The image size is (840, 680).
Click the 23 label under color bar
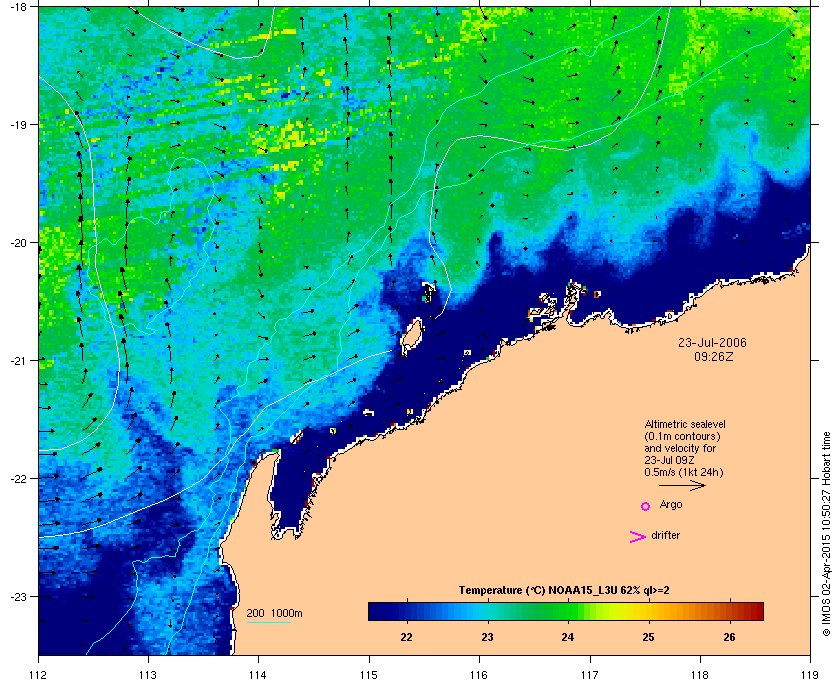point(487,637)
